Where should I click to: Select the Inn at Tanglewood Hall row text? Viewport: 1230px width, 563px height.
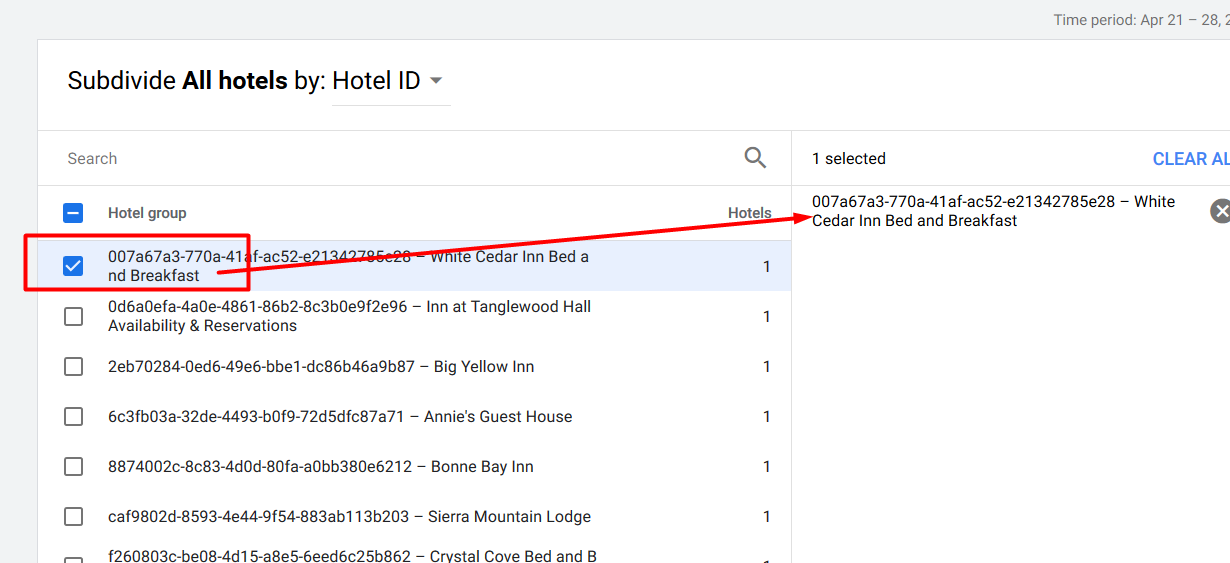349,316
